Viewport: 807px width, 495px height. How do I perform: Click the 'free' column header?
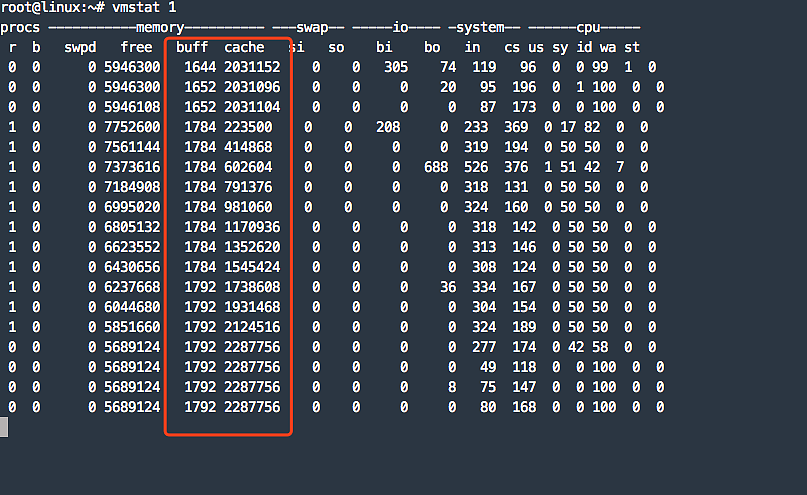[x=136, y=47]
